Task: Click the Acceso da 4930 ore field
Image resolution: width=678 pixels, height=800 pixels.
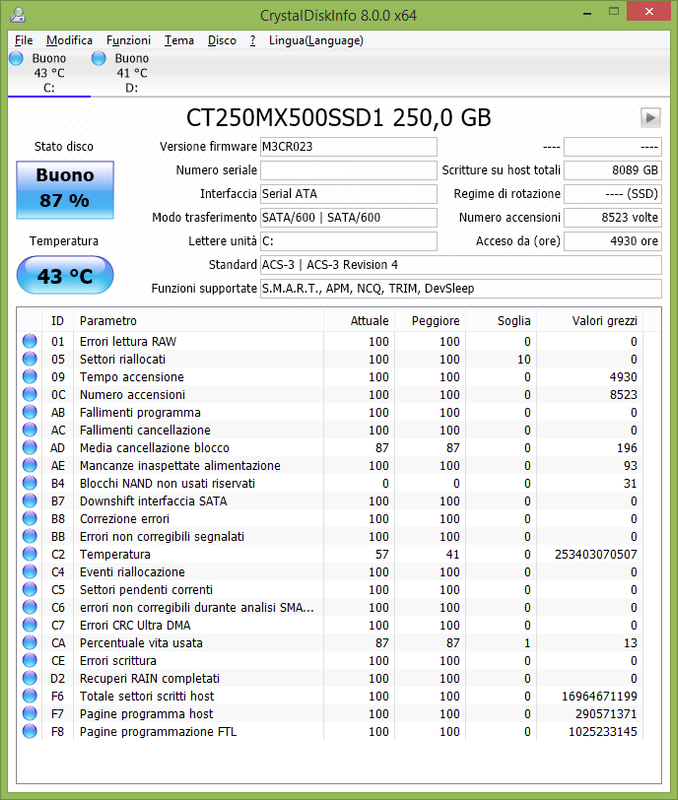Action: pos(613,241)
